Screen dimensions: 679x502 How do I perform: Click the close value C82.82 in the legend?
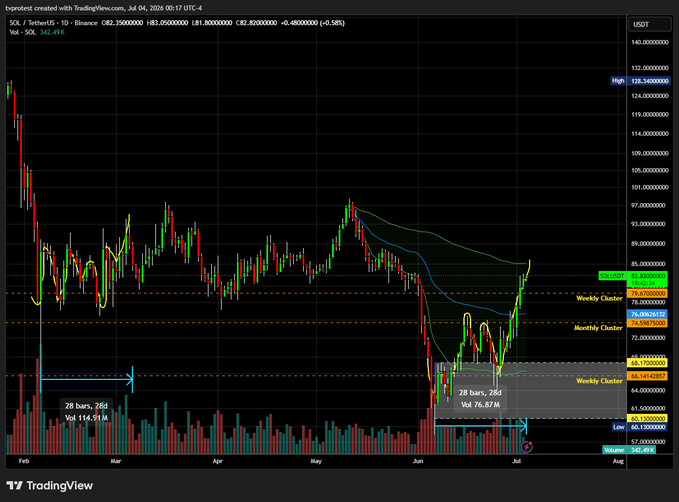tap(256, 23)
